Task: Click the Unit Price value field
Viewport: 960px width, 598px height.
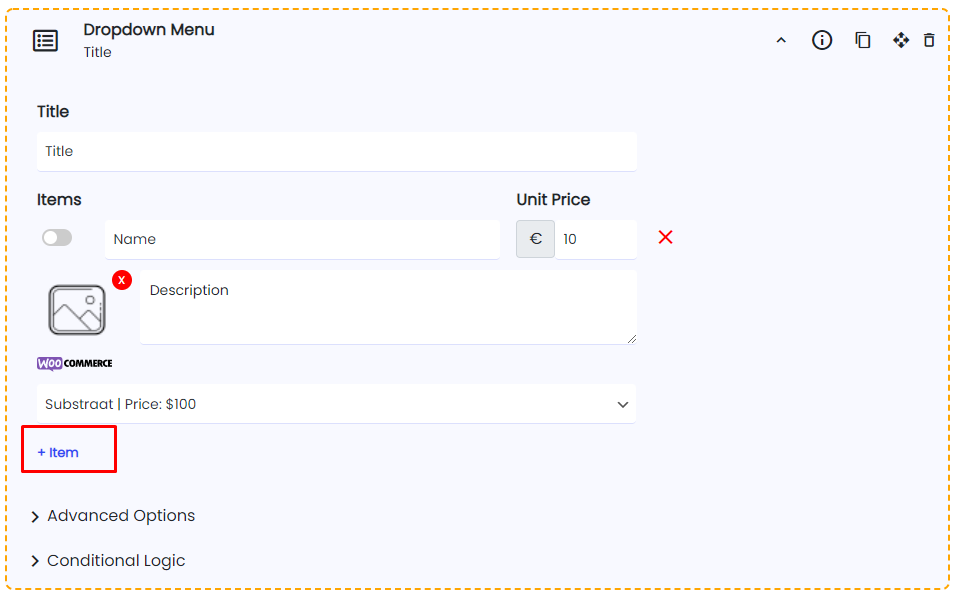Action: 596,239
